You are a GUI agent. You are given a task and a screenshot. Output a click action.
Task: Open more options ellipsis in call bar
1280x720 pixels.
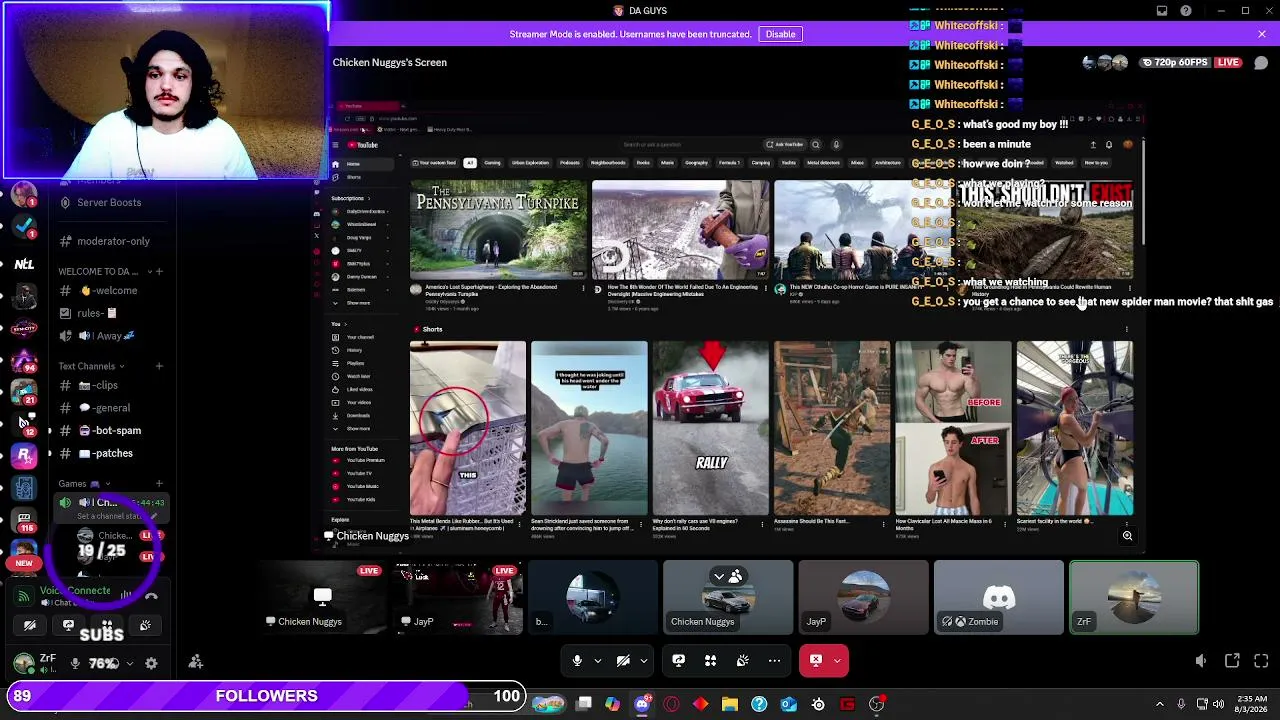coord(775,661)
